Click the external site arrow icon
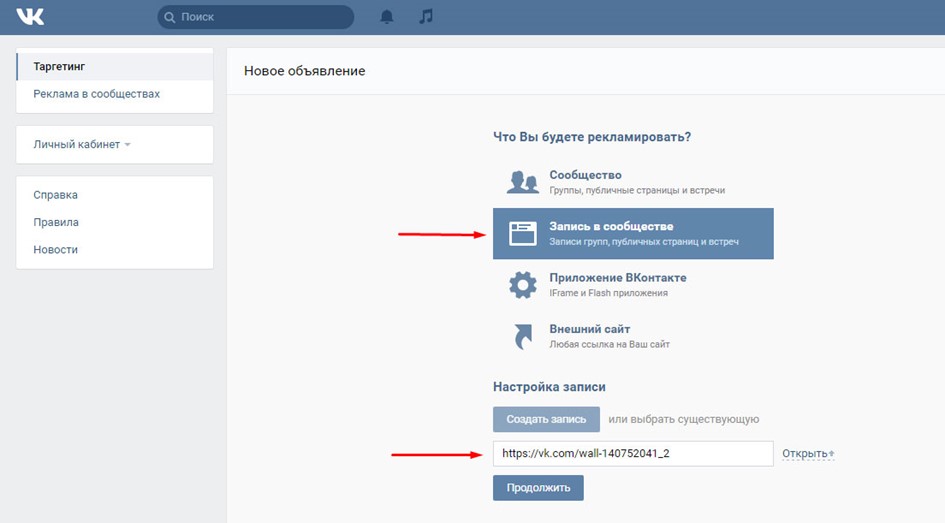This screenshot has height=523, width=945. pos(523,337)
